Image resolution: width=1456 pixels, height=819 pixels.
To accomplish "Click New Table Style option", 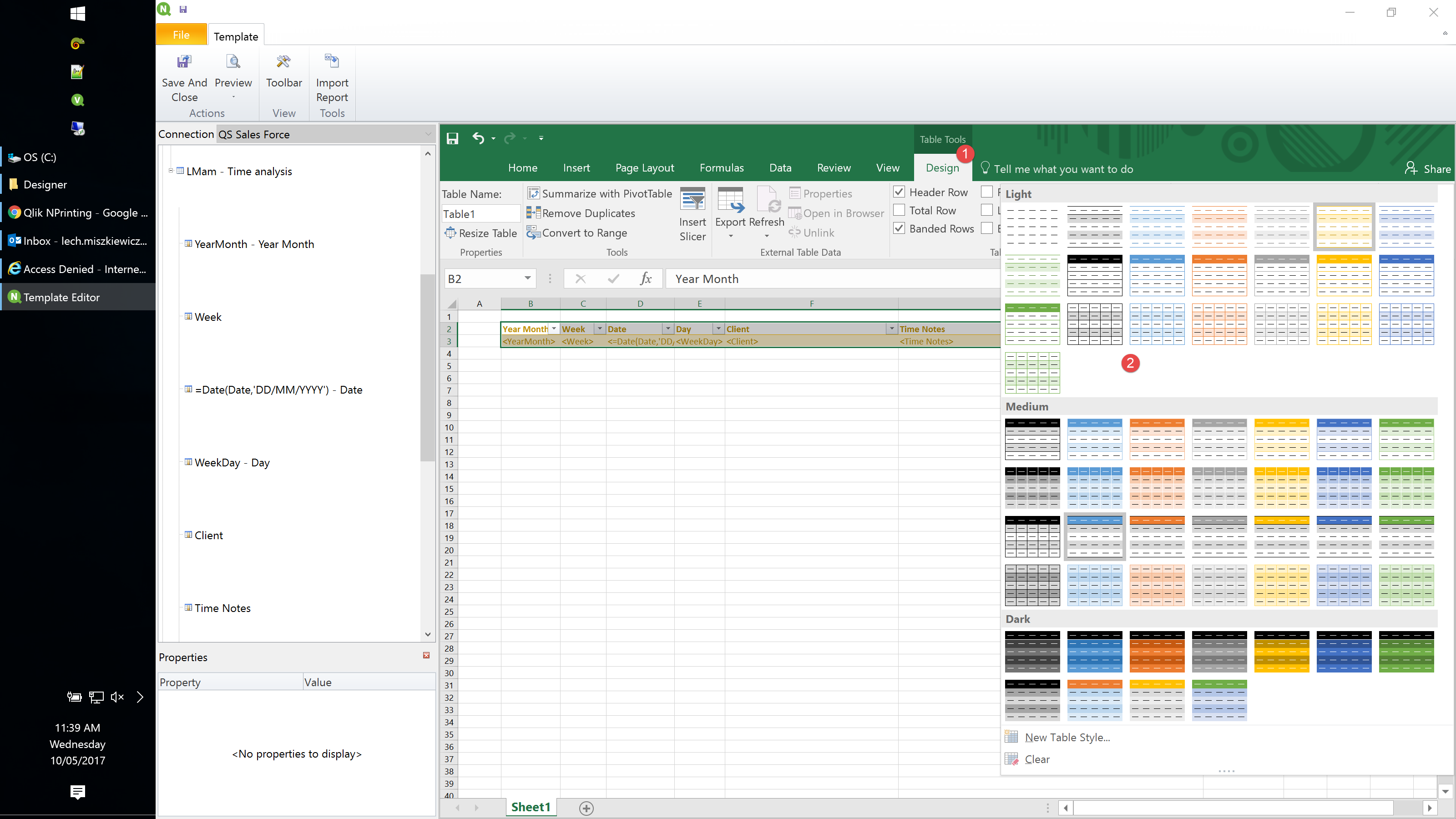I will [1067, 738].
